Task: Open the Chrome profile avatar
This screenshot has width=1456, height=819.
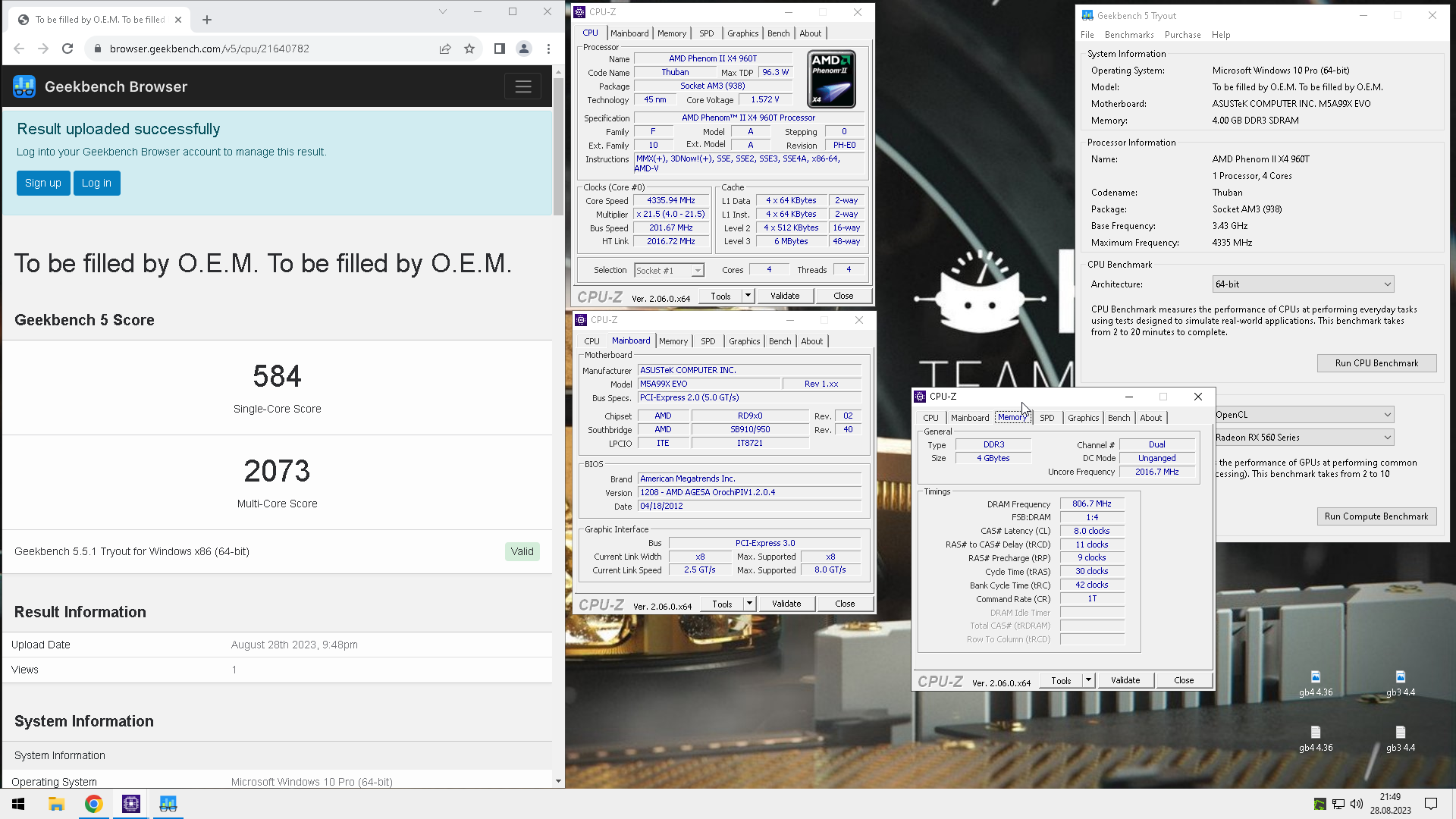Action: pyautogui.click(x=524, y=49)
